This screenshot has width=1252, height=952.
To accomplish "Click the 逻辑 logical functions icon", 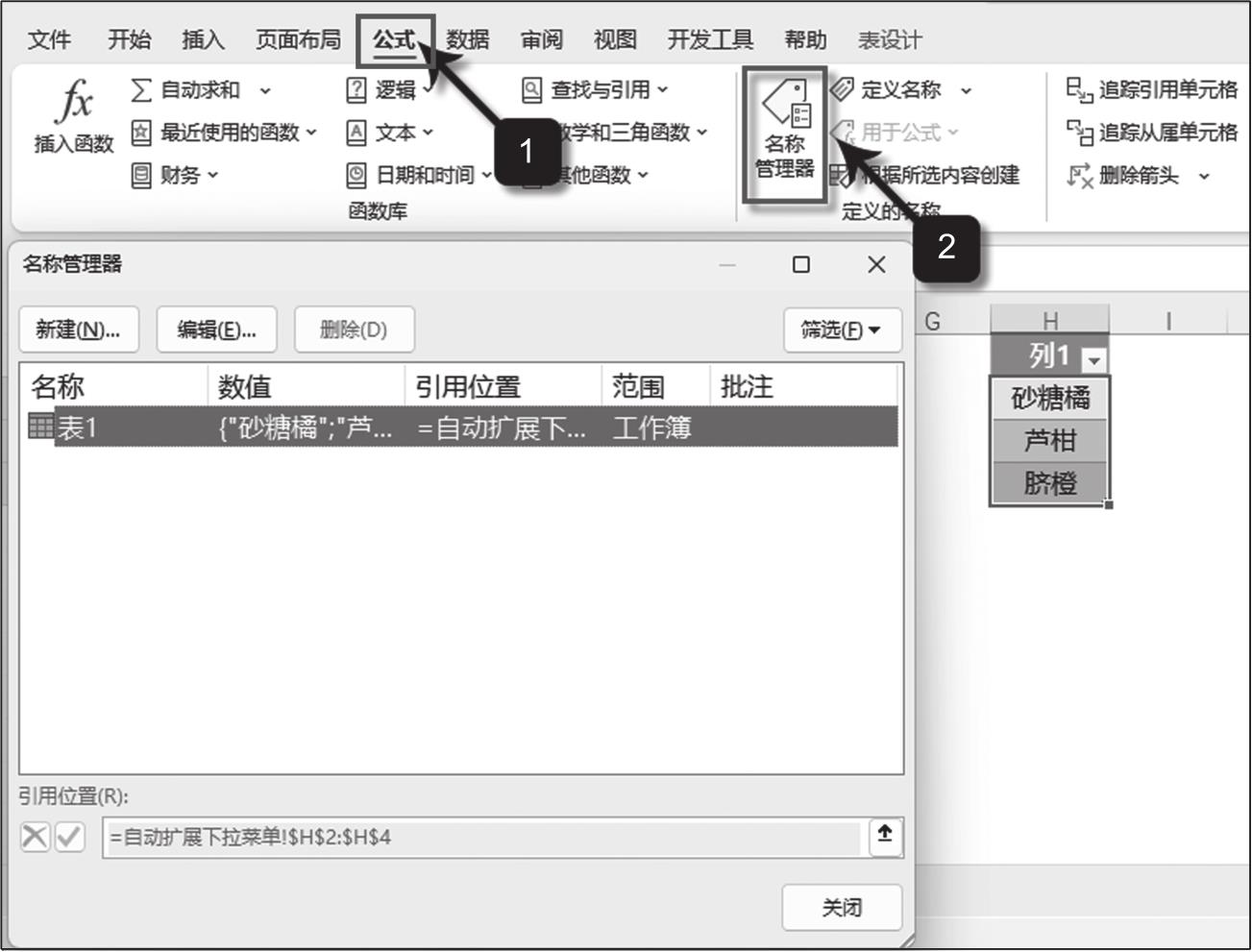I will tap(356, 90).
